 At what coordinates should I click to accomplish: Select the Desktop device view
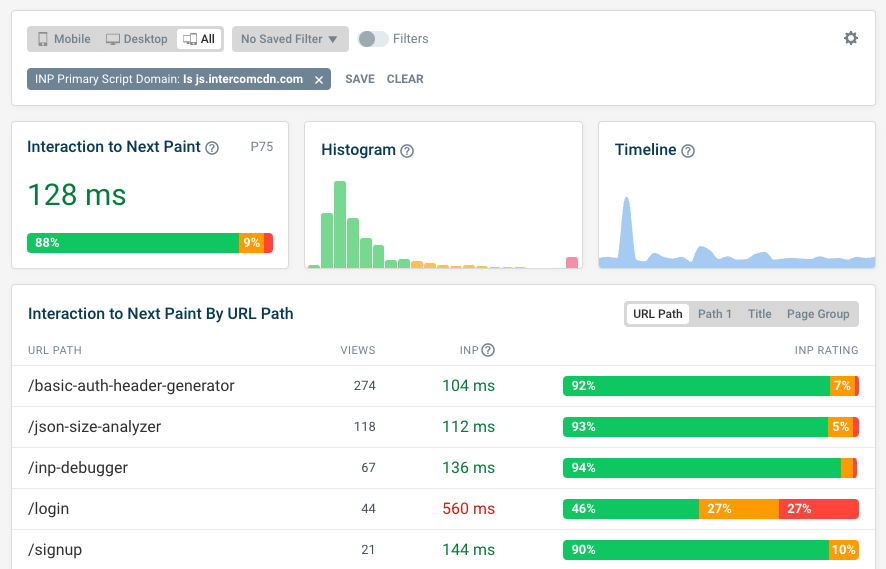(137, 39)
